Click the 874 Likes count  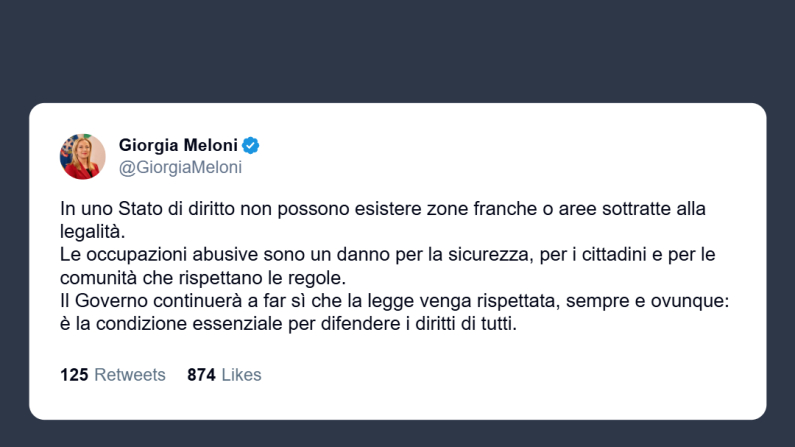point(224,375)
